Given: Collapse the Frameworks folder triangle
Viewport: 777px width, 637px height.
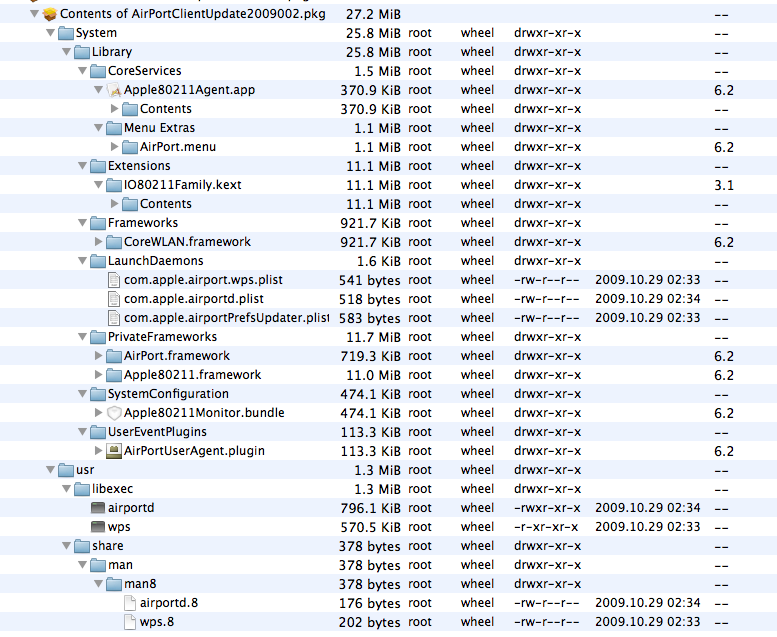Looking at the screenshot, I should (x=82, y=223).
